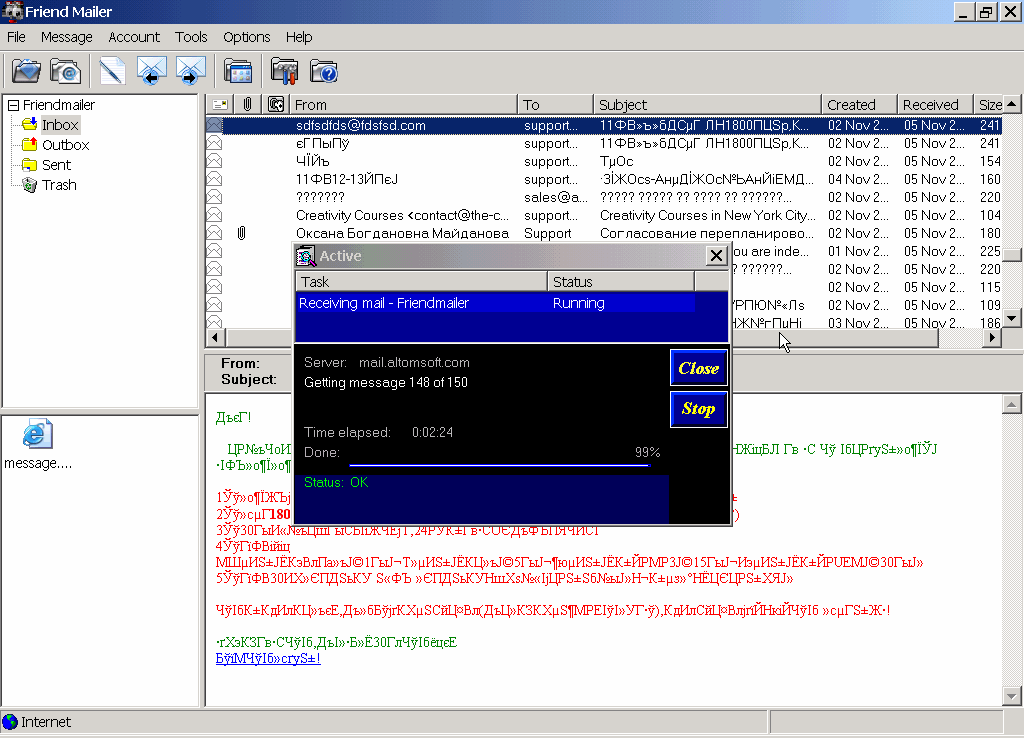Click the compose new message pen icon
The width and height of the screenshot is (1024, 738).
(x=111, y=71)
